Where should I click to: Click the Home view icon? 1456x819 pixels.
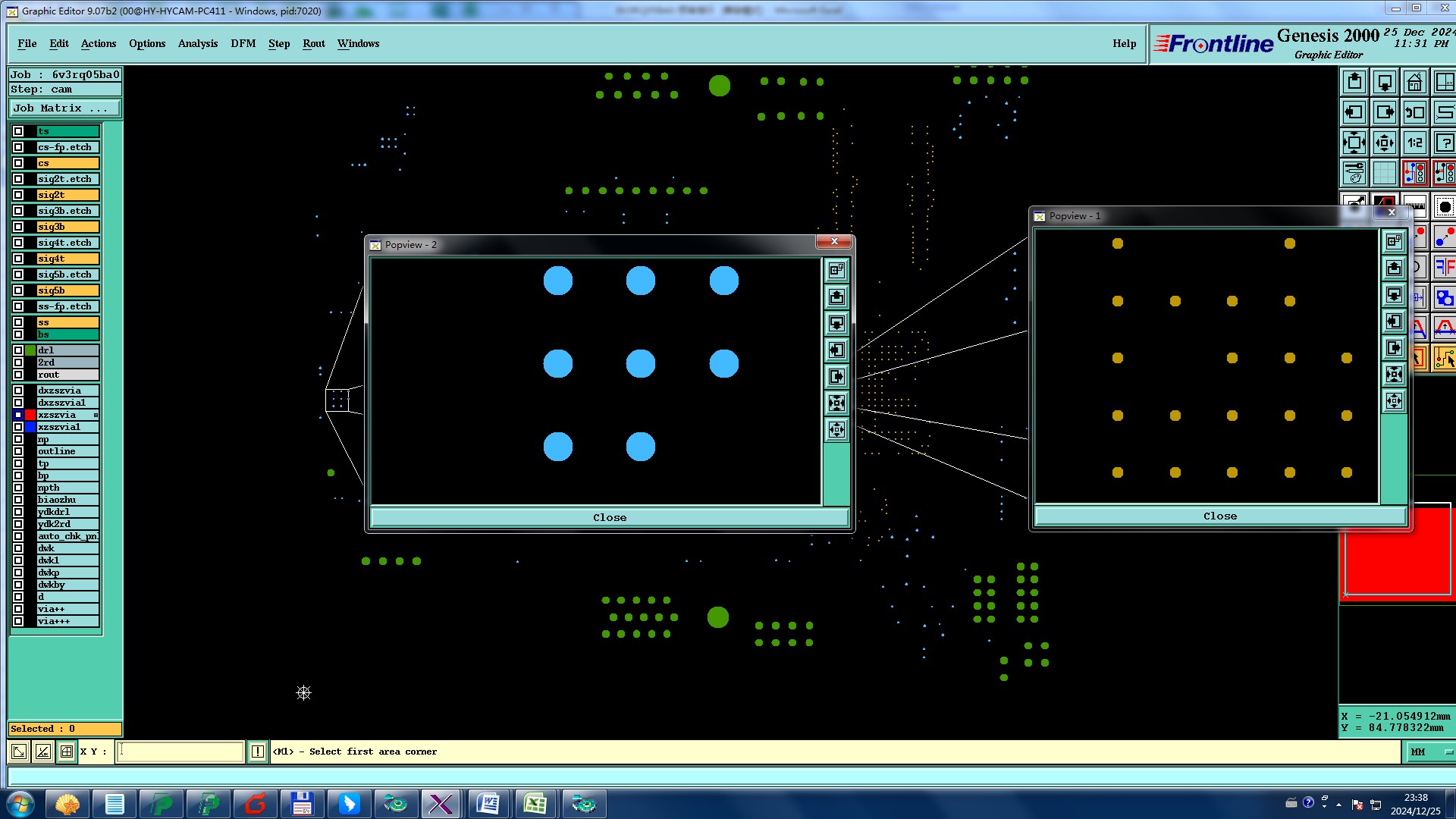[x=1414, y=82]
